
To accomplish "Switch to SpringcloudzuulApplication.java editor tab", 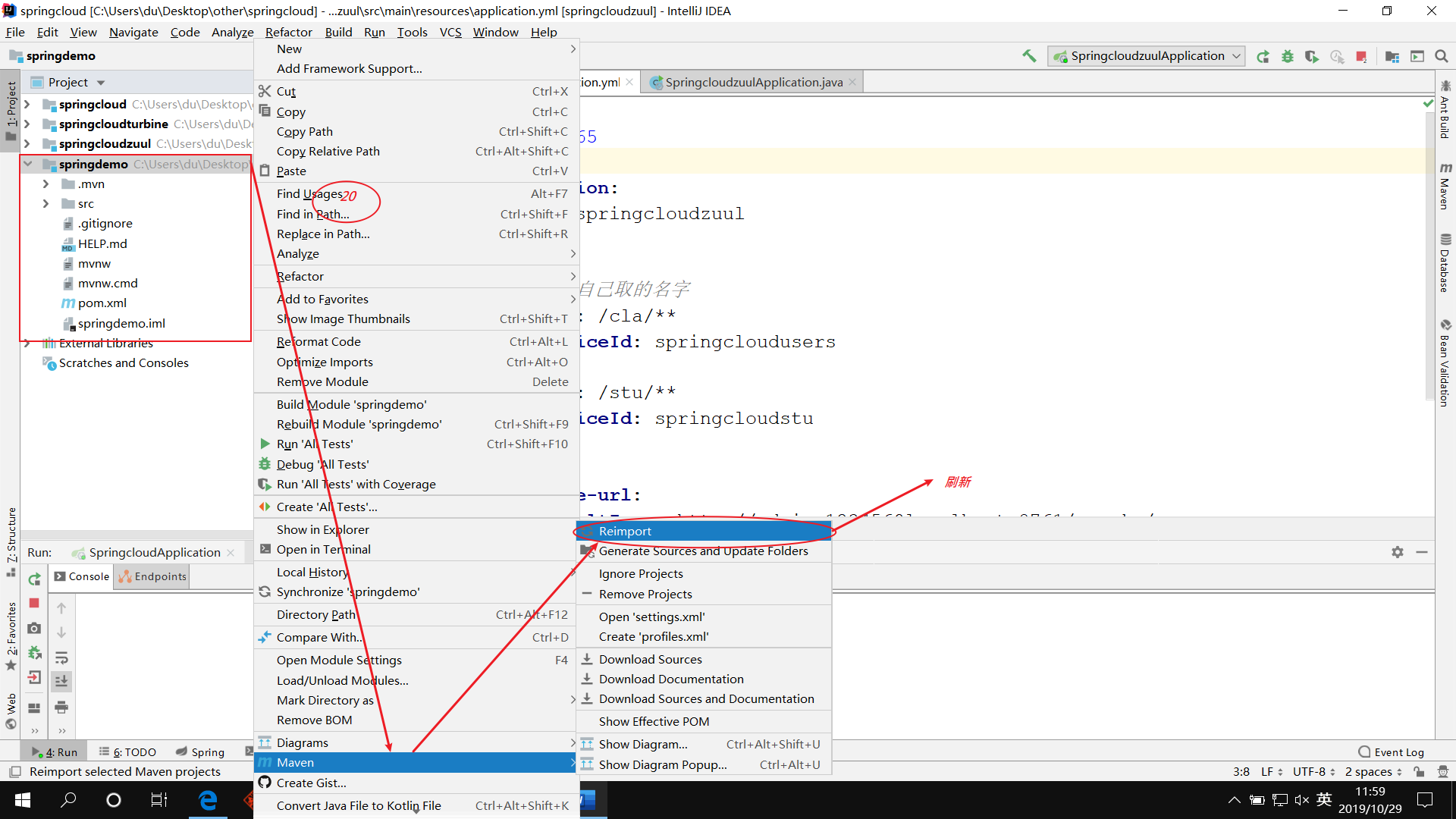I will point(753,82).
